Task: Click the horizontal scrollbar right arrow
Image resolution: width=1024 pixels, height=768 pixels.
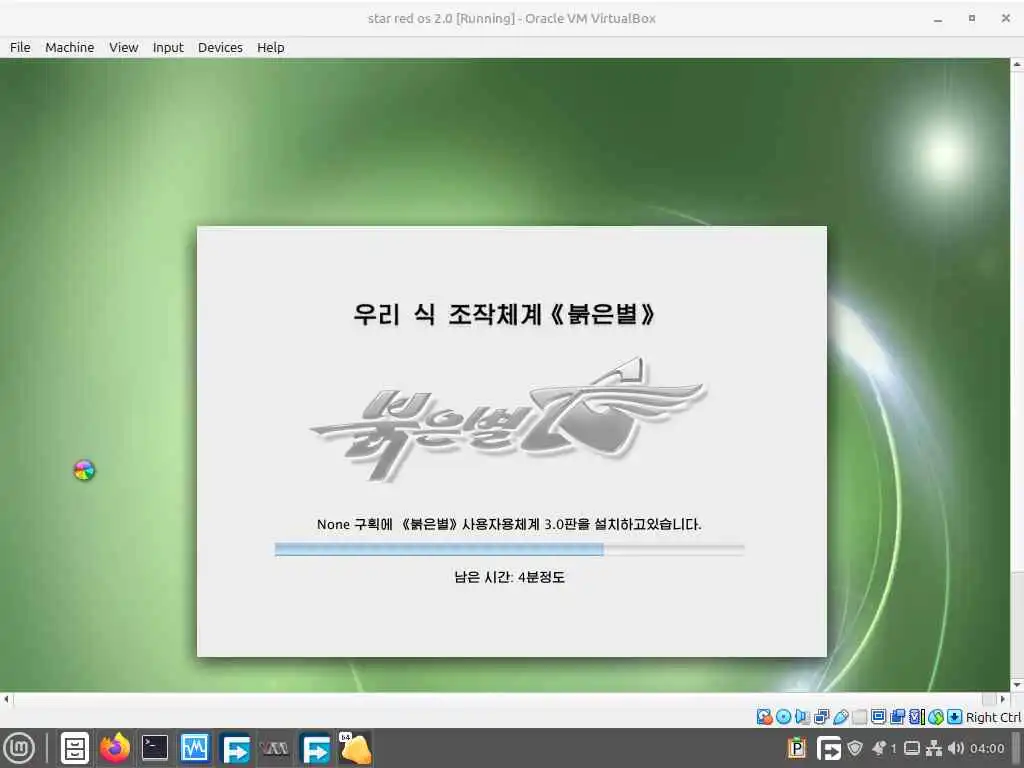Action: click(x=1002, y=699)
